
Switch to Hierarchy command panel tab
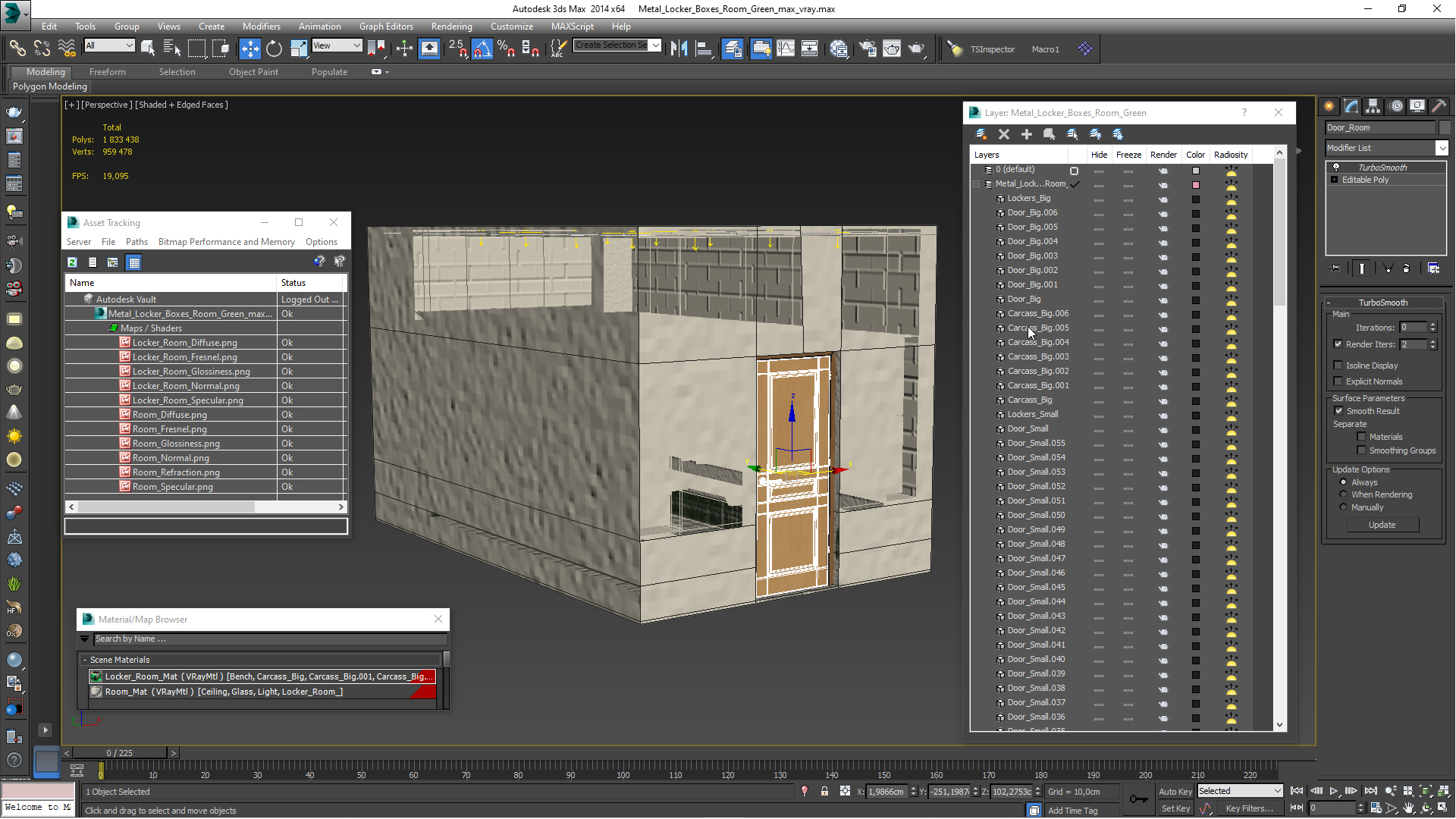pyautogui.click(x=1373, y=106)
